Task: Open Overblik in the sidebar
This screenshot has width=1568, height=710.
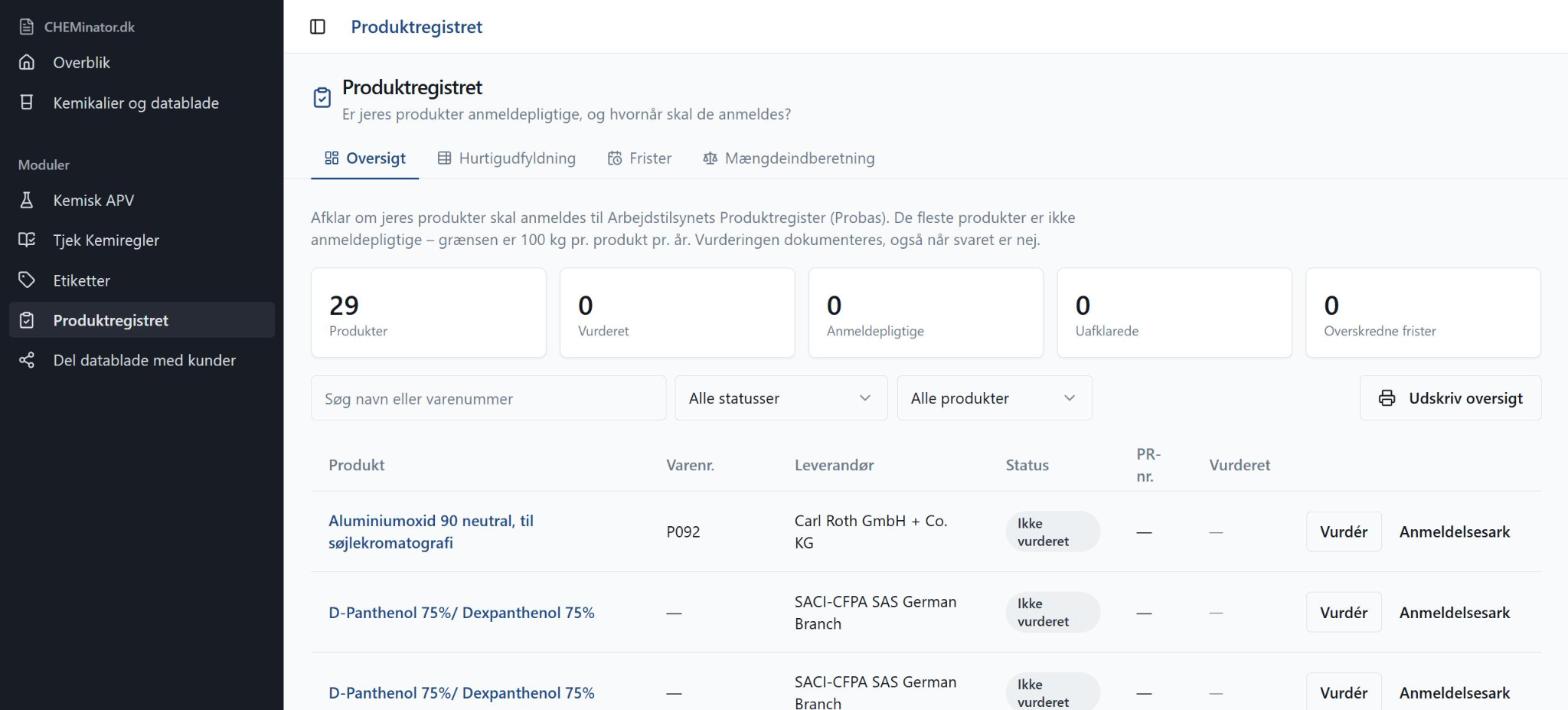Action: [x=142, y=62]
